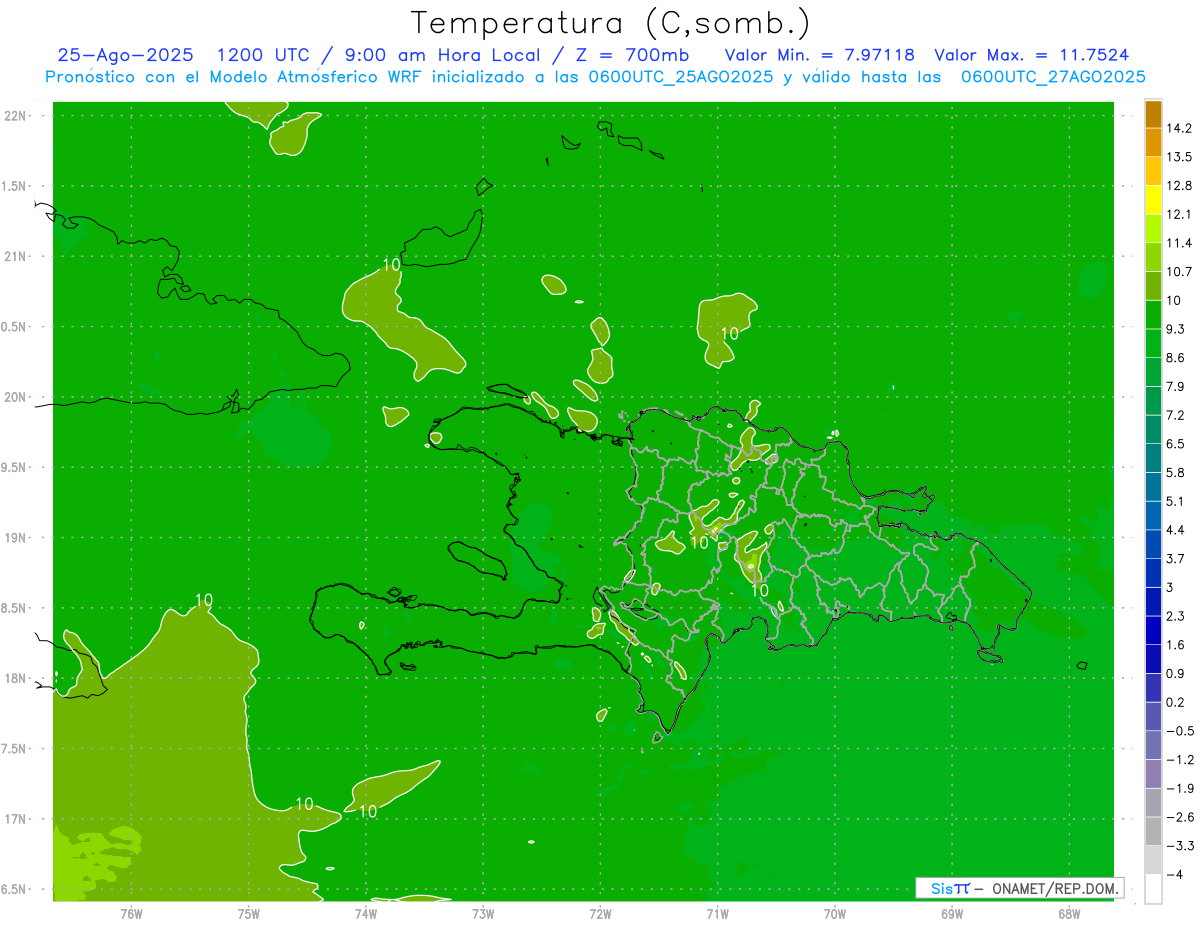Click the orange legend swatch between 13.5 and 14.2
This screenshot has width=1200, height=927.
pos(1153,142)
